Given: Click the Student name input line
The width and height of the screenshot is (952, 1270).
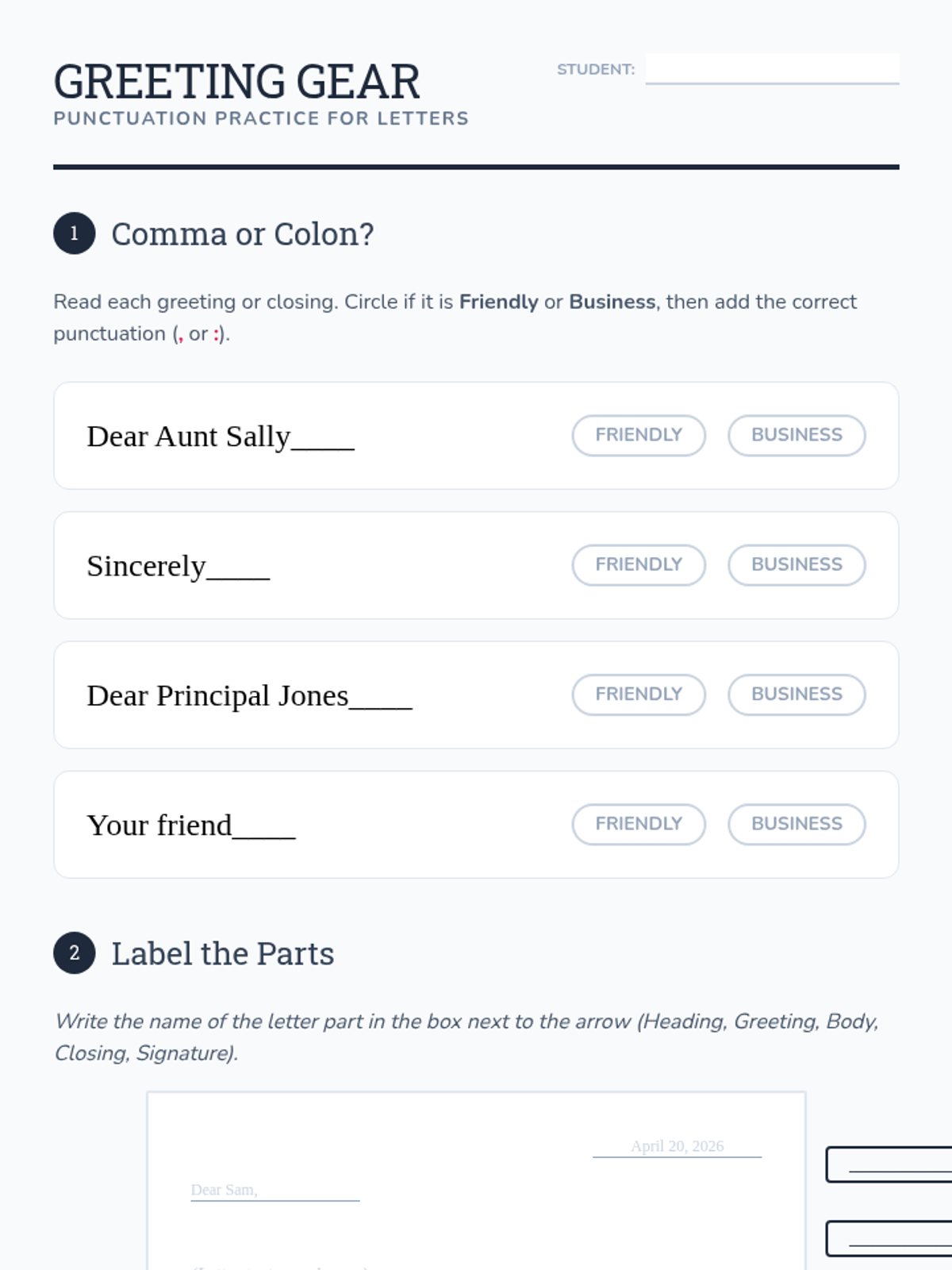Looking at the screenshot, I should [x=772, y=69].
